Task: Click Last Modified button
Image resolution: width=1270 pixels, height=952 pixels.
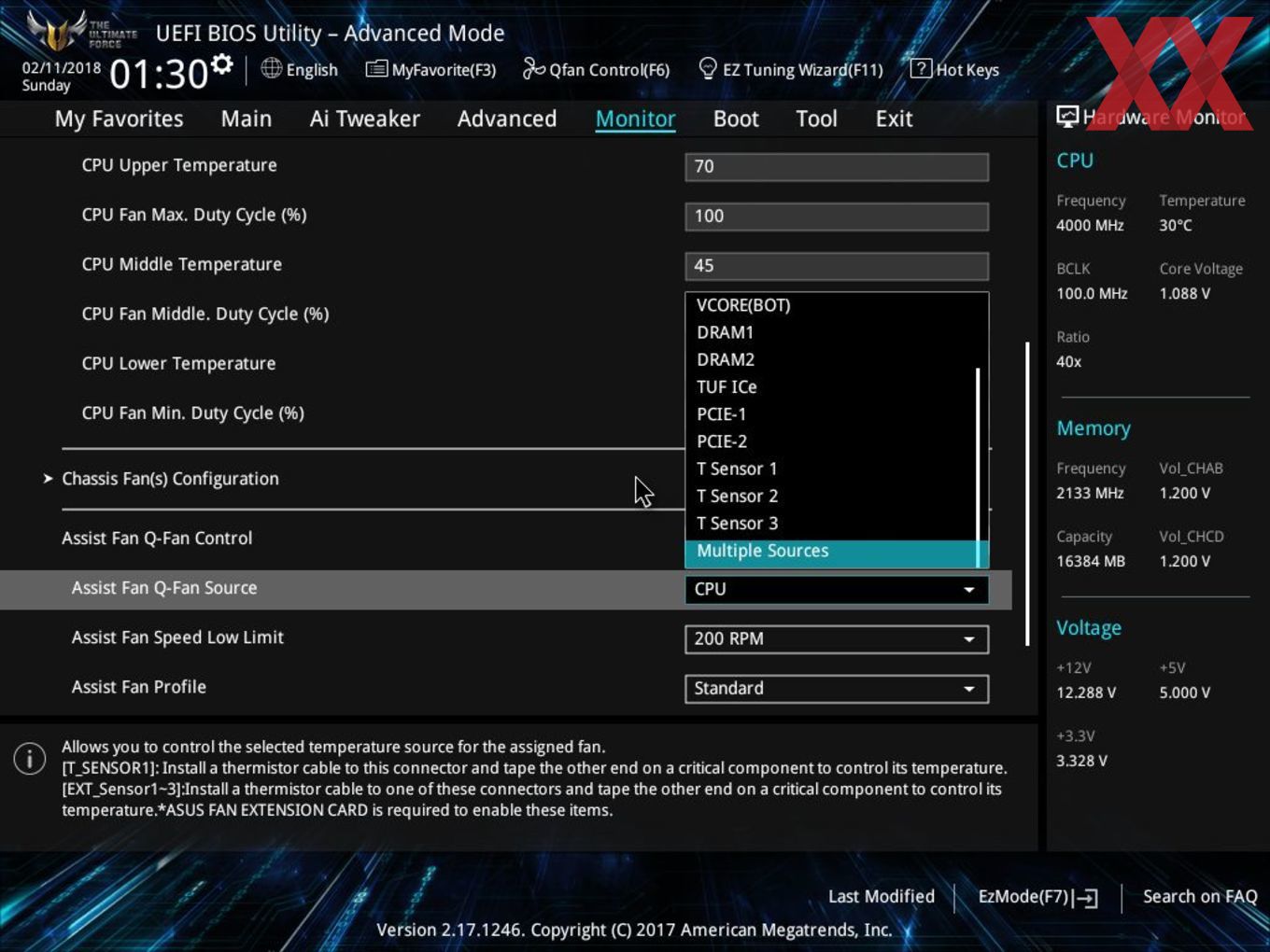Action: [882, 897]
